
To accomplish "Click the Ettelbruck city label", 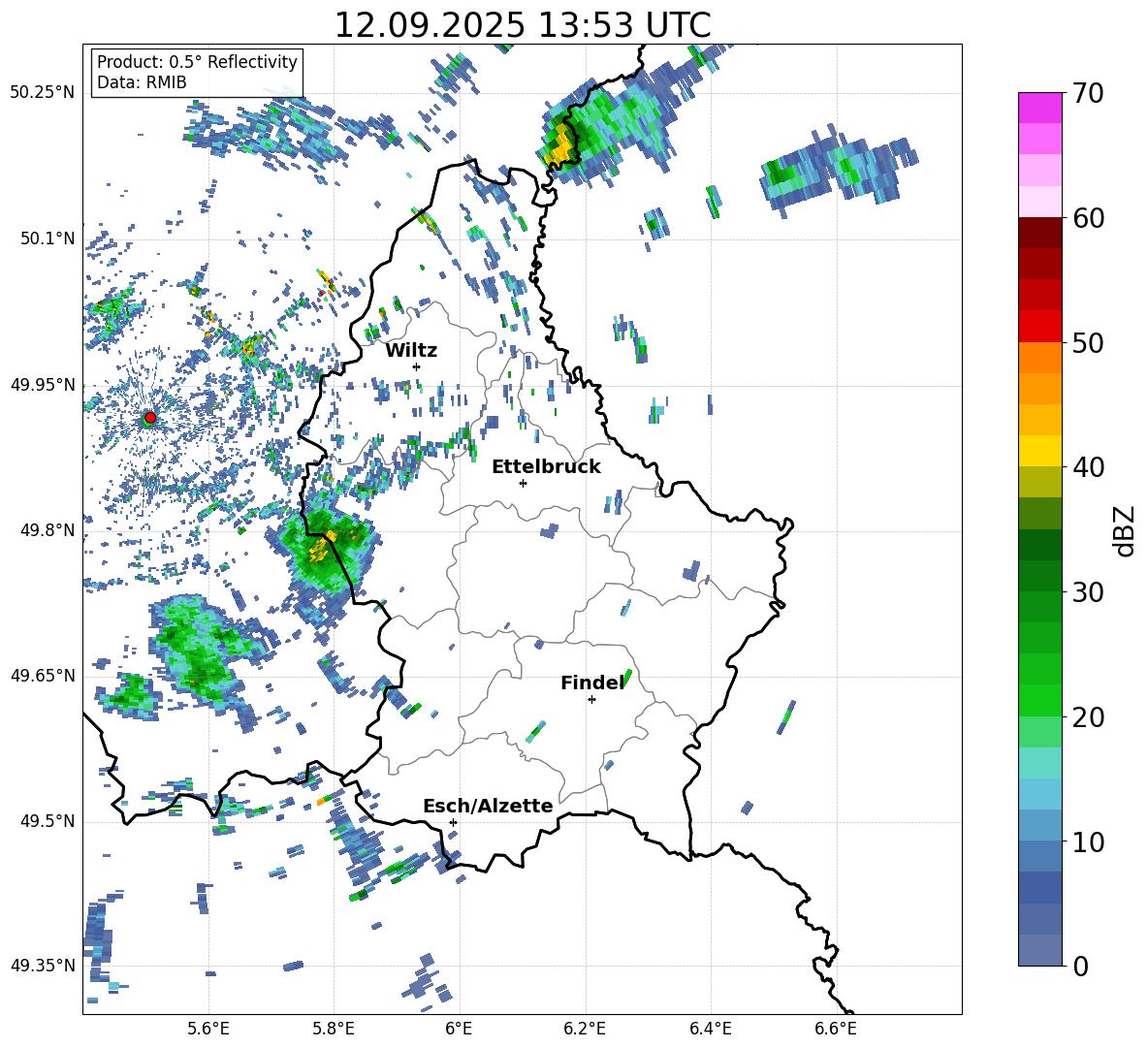I will 546,467.
